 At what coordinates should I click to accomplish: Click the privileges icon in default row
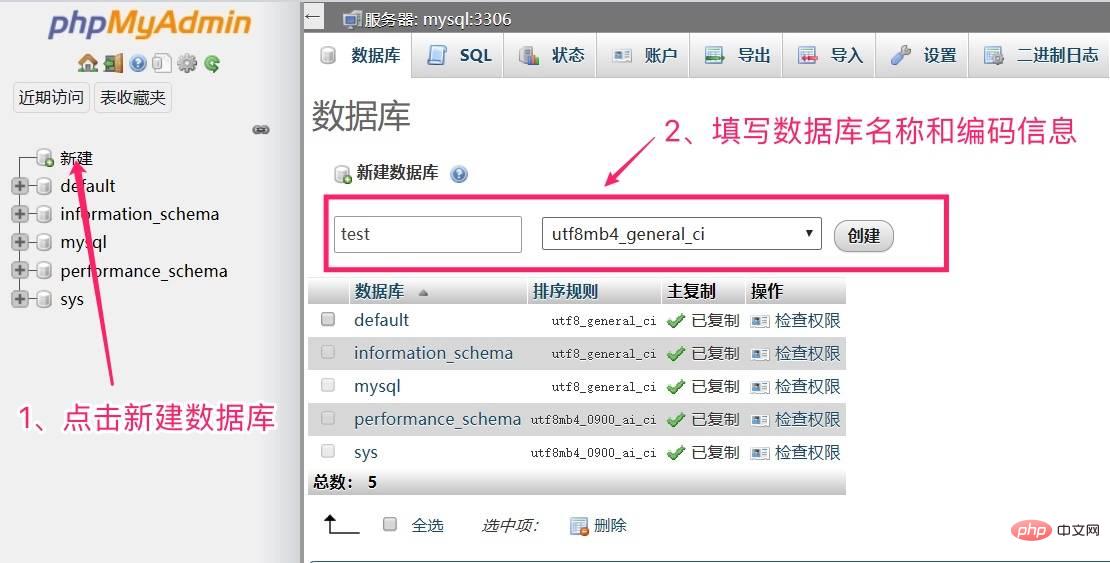coord(760,321)
